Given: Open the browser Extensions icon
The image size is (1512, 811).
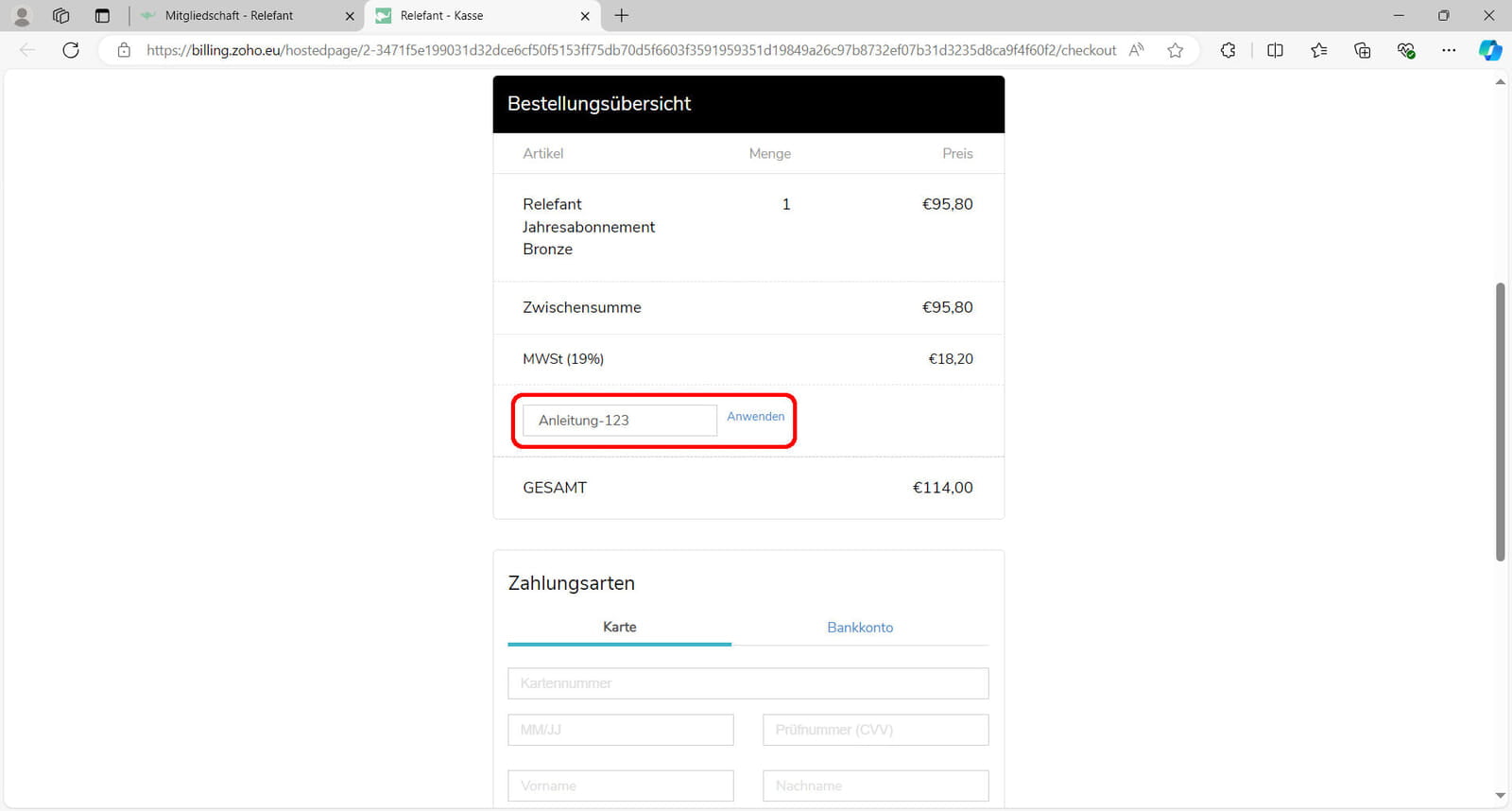Looking at the screenshot, I should point(1228,50).
